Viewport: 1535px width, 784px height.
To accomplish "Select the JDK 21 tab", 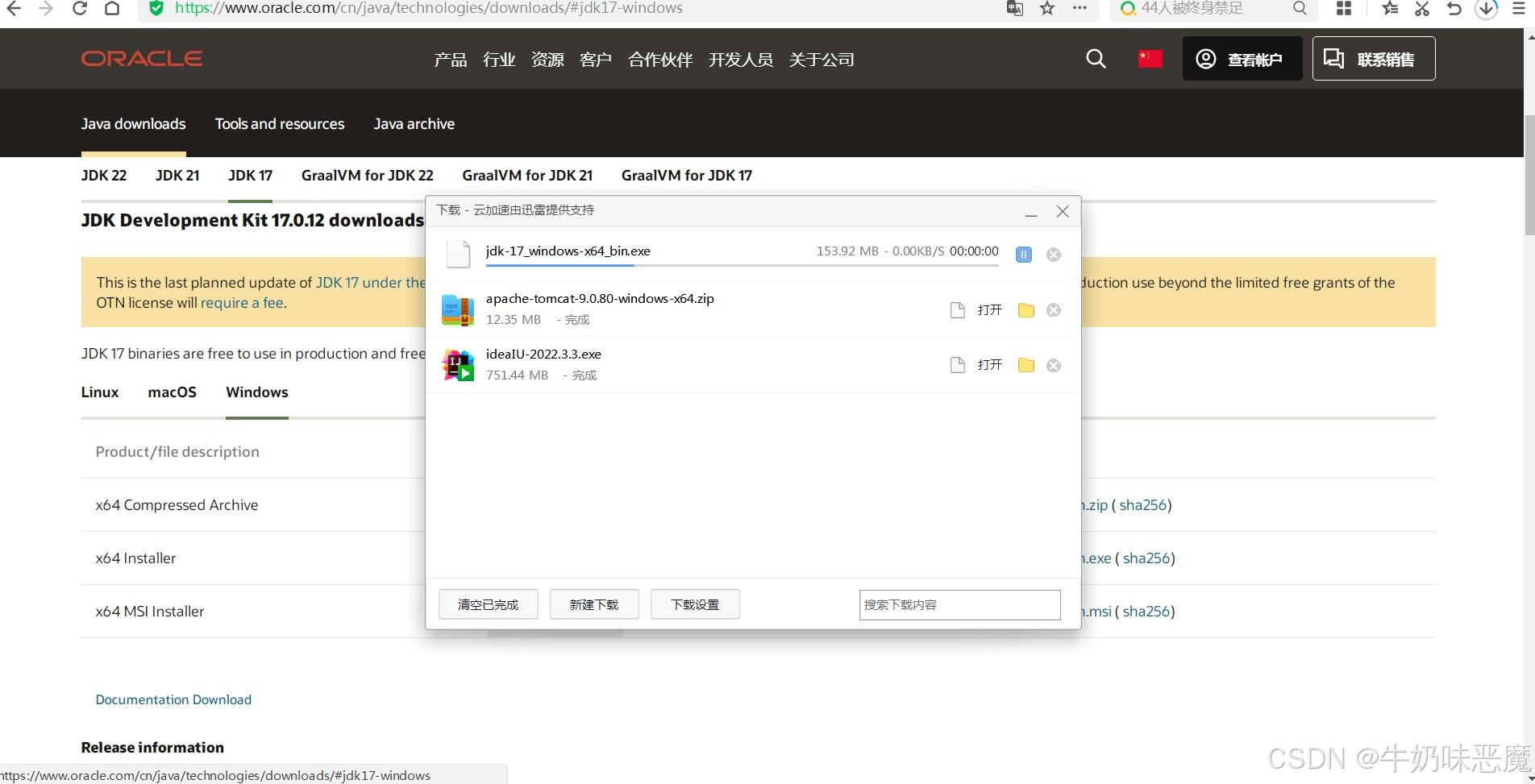I will 177,176.
